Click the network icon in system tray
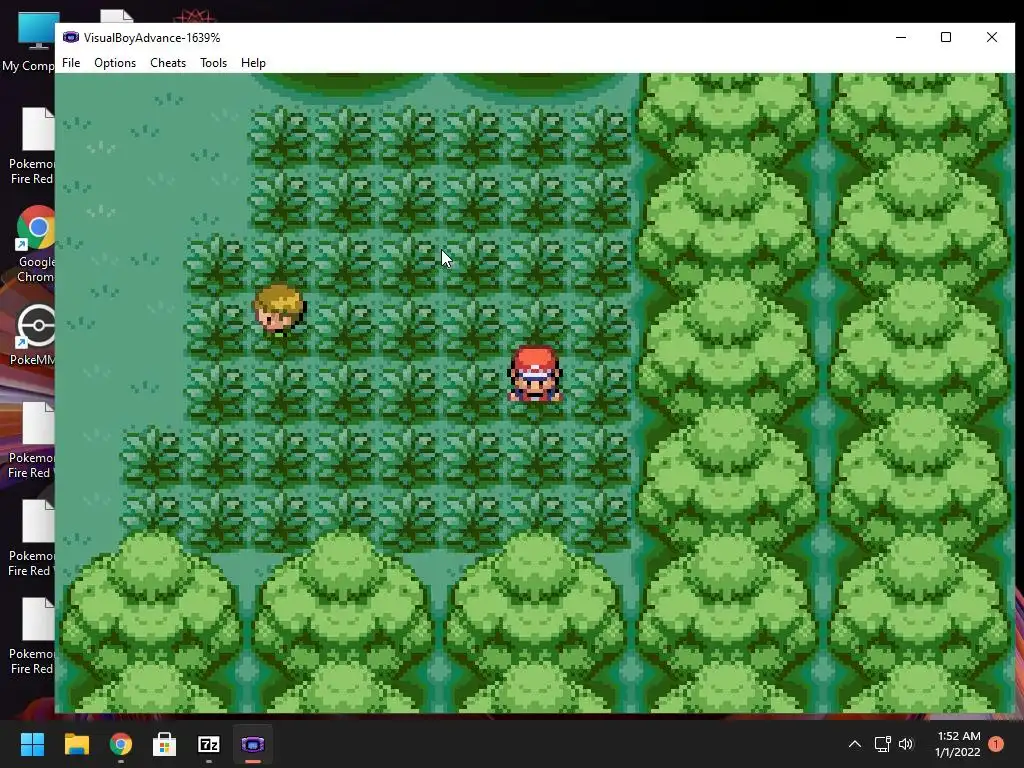Image resolution: width=1024 pixels, height=768 pixels. click(882, 744)
